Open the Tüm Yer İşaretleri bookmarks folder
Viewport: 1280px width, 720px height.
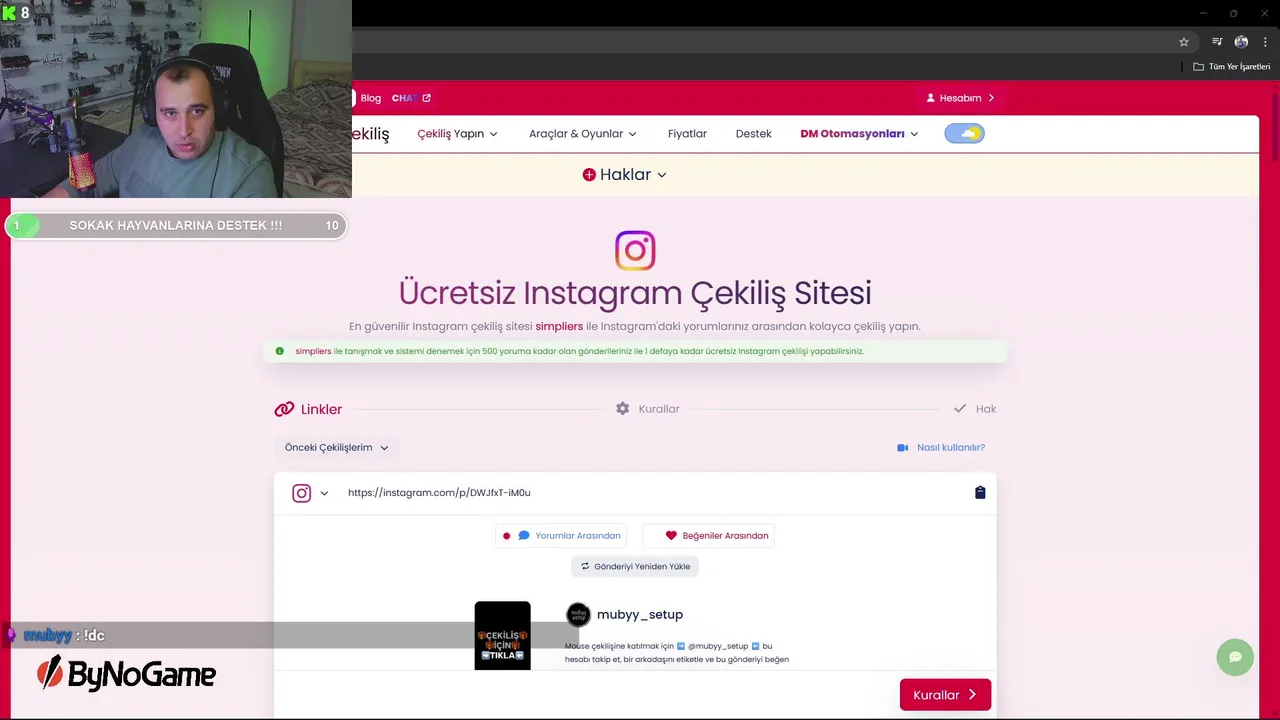pos(1232,67)
